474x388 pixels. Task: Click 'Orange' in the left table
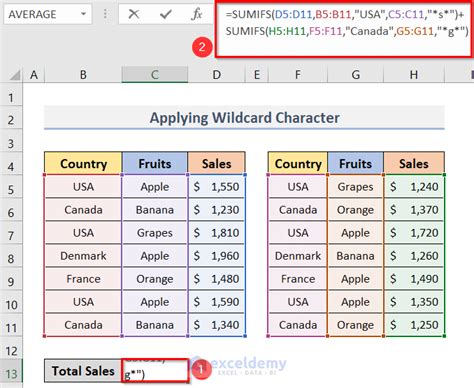[155, 279]
